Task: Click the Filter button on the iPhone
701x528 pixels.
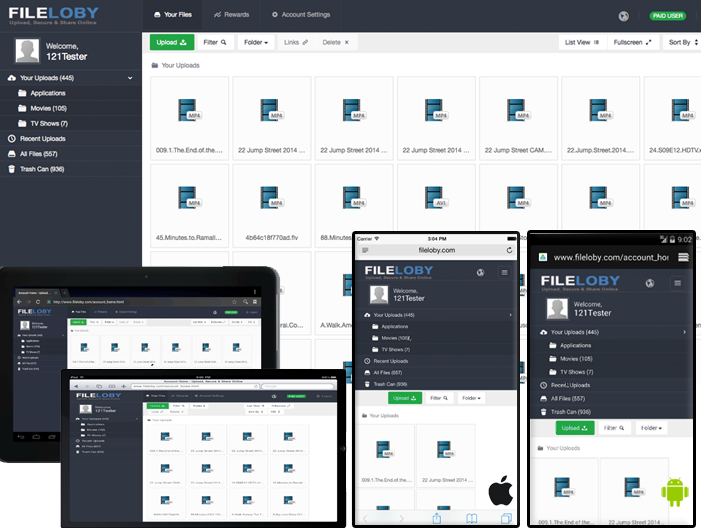Action: point(439,398)
